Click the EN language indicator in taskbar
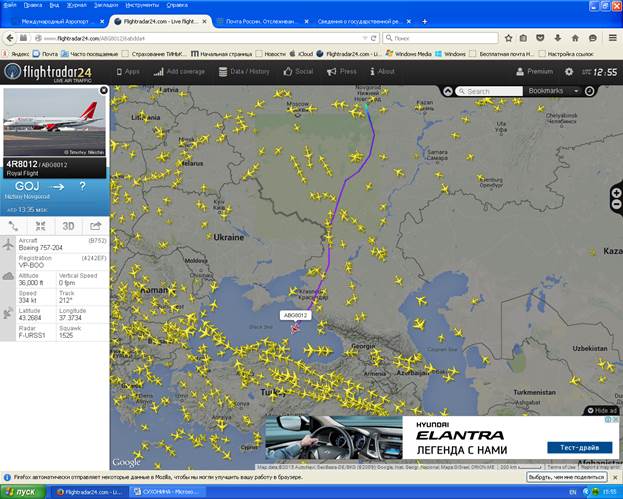The height and width of the screenshot is (499, 623). click(x=573, y=492)
